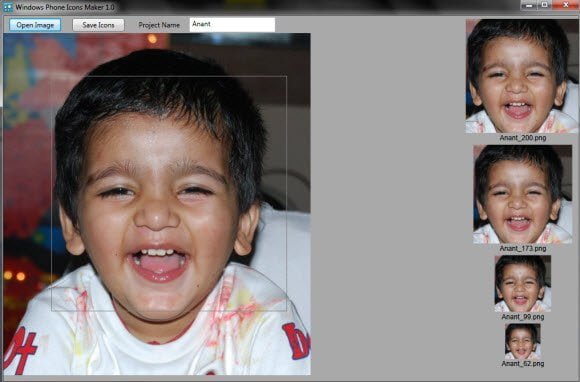Minimize the Windows Phone Icons Maker window

coord(529,5)
